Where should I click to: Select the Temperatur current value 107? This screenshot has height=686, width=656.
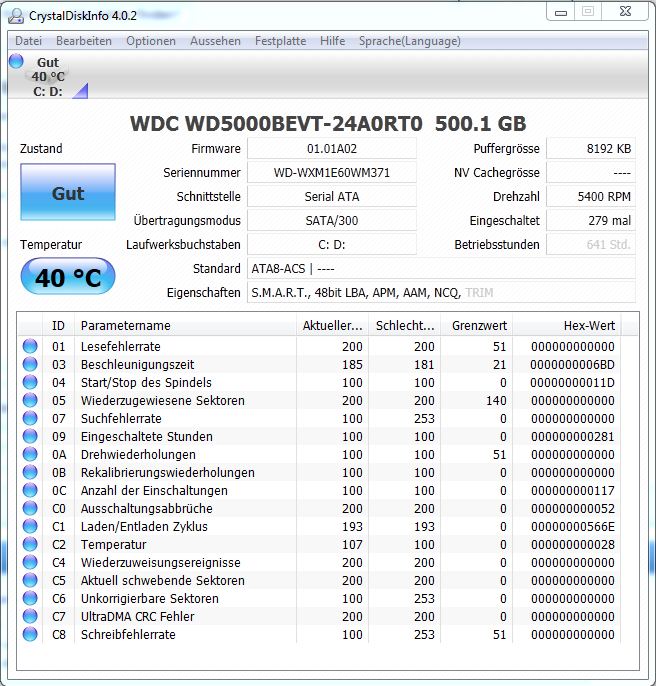pyautogui.click(x=352, y=544)
